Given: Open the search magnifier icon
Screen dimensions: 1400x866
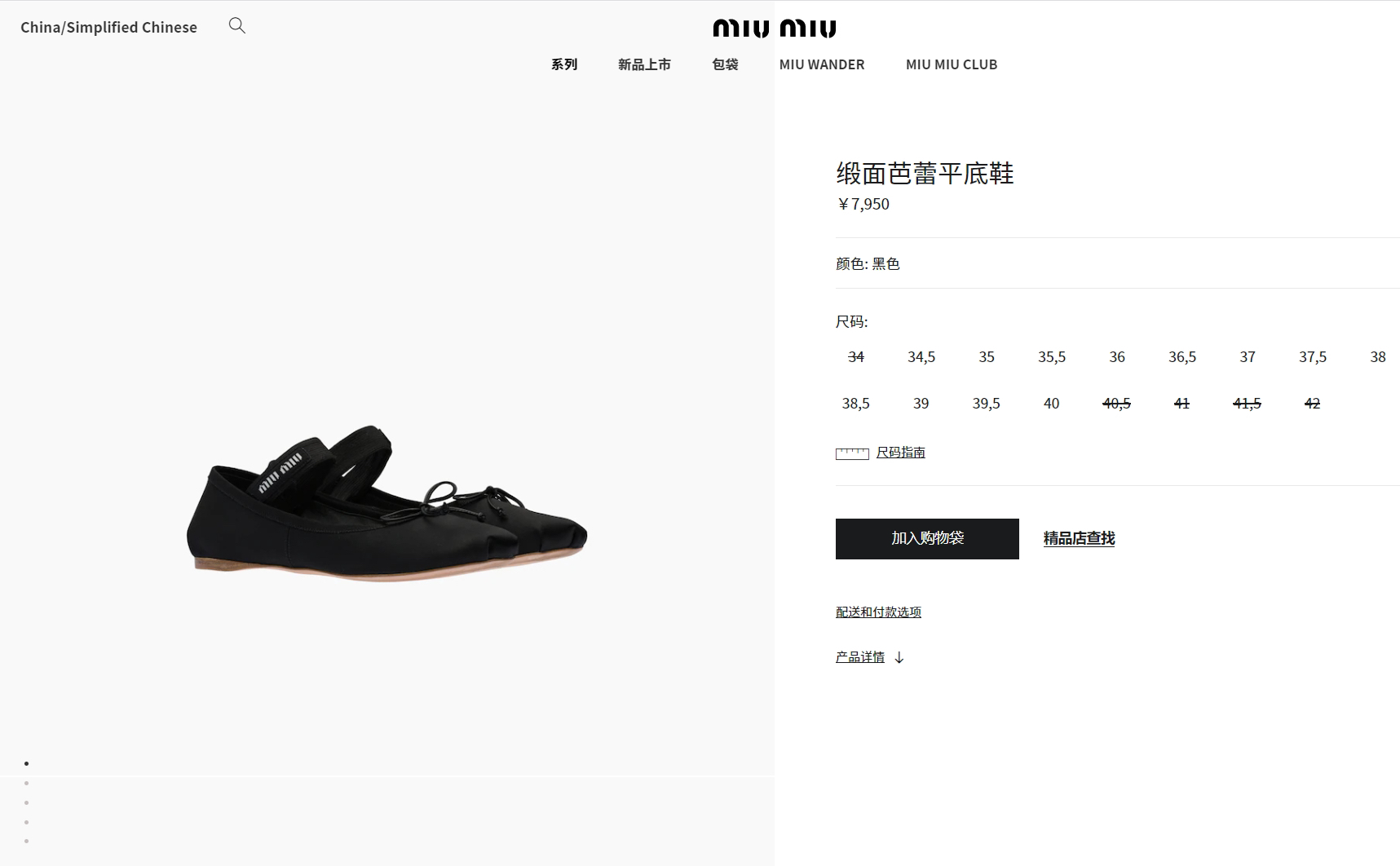Looking at the screenshot, I should [x=236, y=25].
